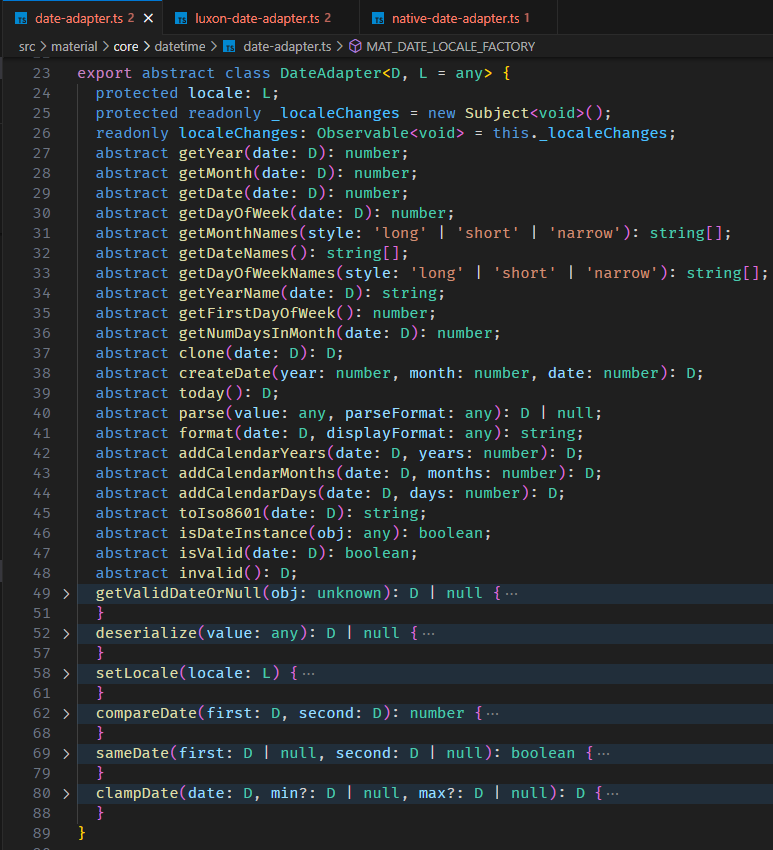Image resolution: width=773 pixels, height=850 pixels.
Task: Click the TS icon on luxon-date-adapter.ts tab
Action: tap(180, 19)
